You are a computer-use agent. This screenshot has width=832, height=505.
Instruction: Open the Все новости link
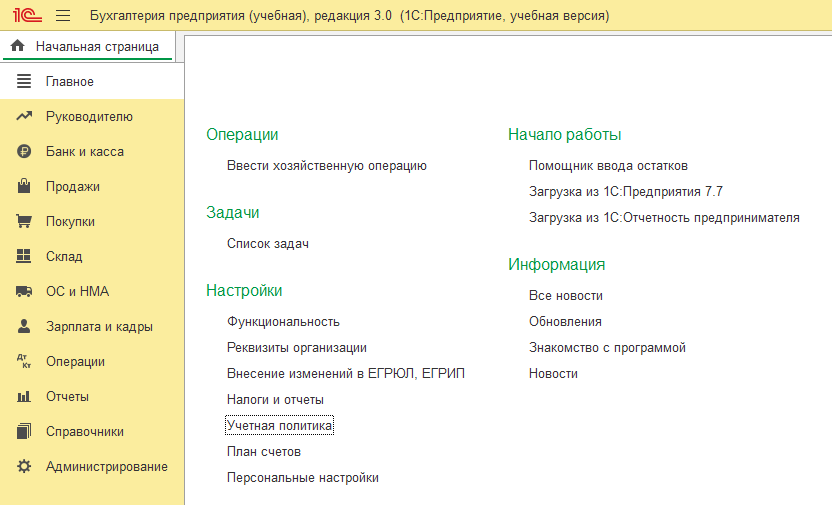(566, 295)
